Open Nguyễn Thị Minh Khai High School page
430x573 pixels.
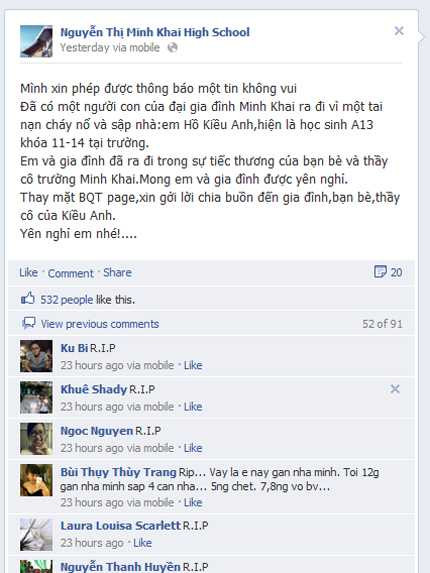pos(155,32)
